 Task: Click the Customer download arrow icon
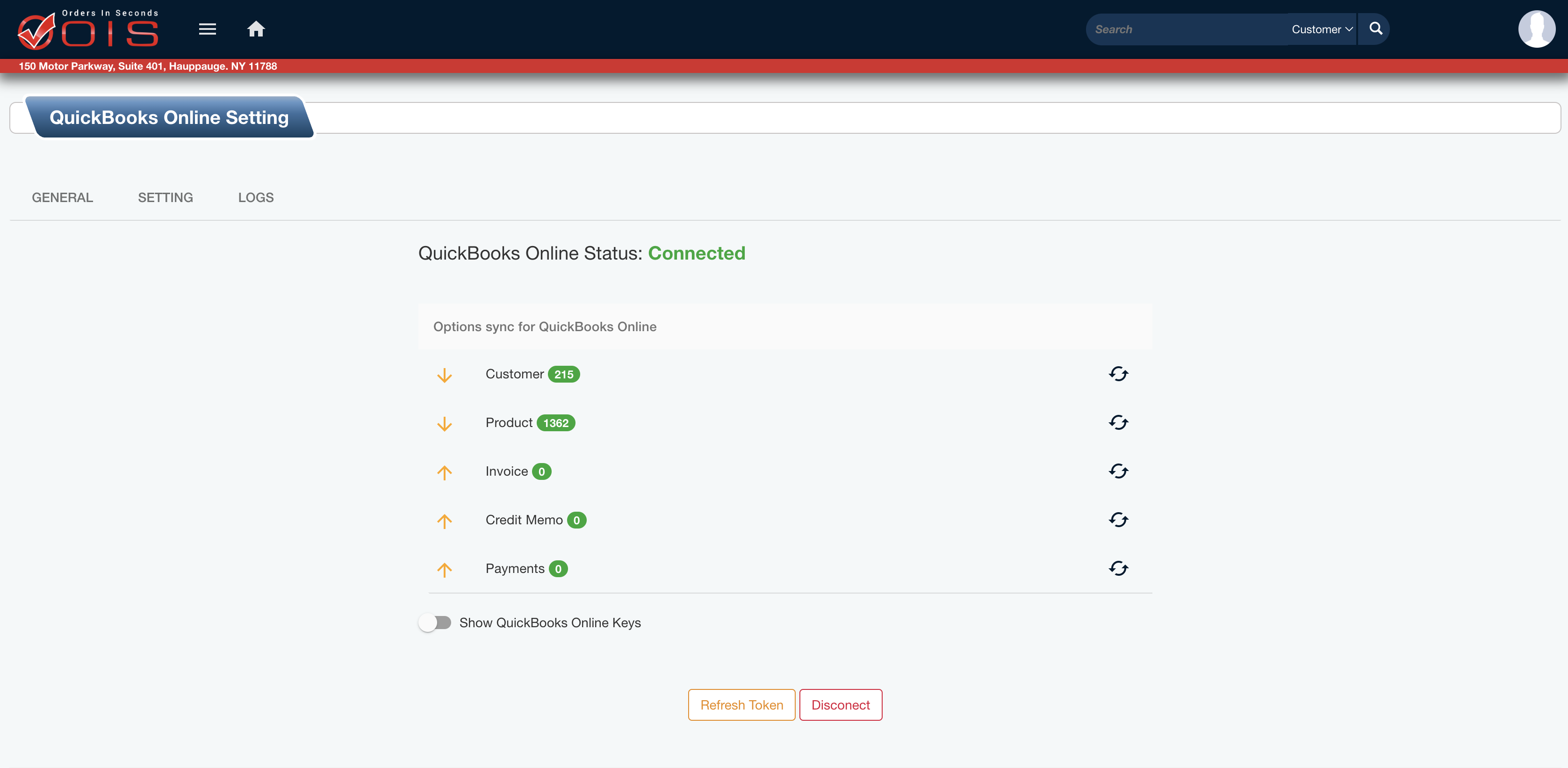pos(444,375)
